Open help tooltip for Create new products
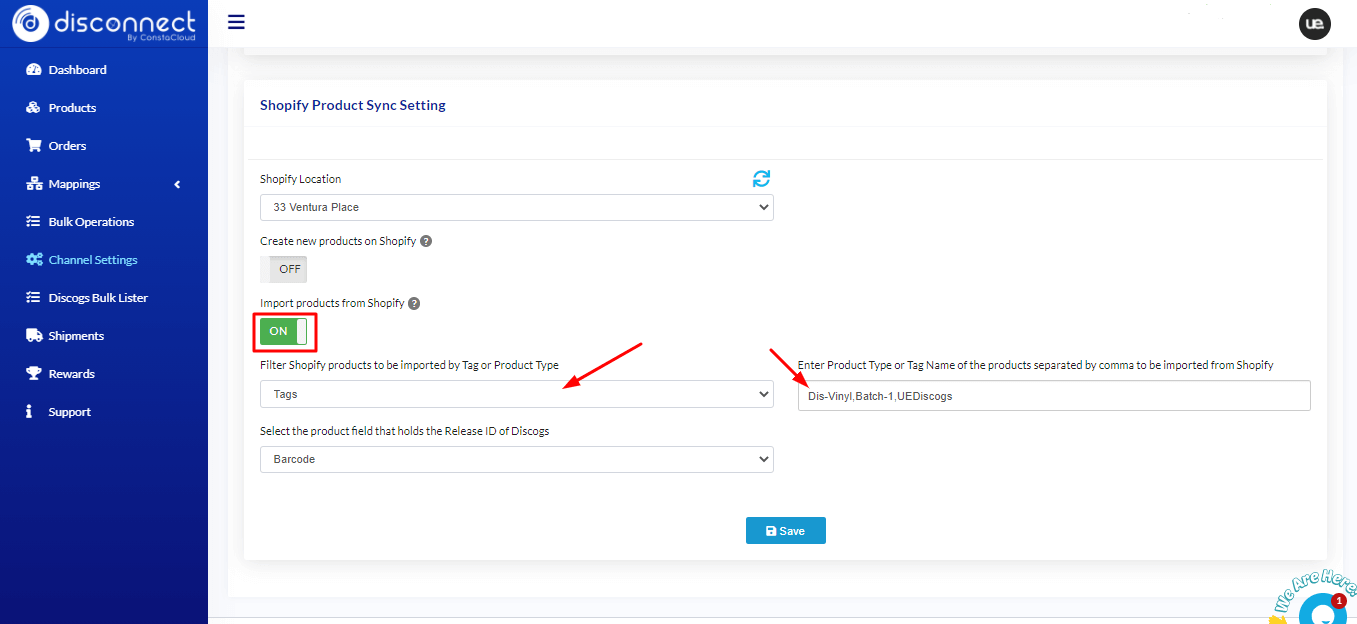Screen dimensions: 1357x624 click(426, 241)
